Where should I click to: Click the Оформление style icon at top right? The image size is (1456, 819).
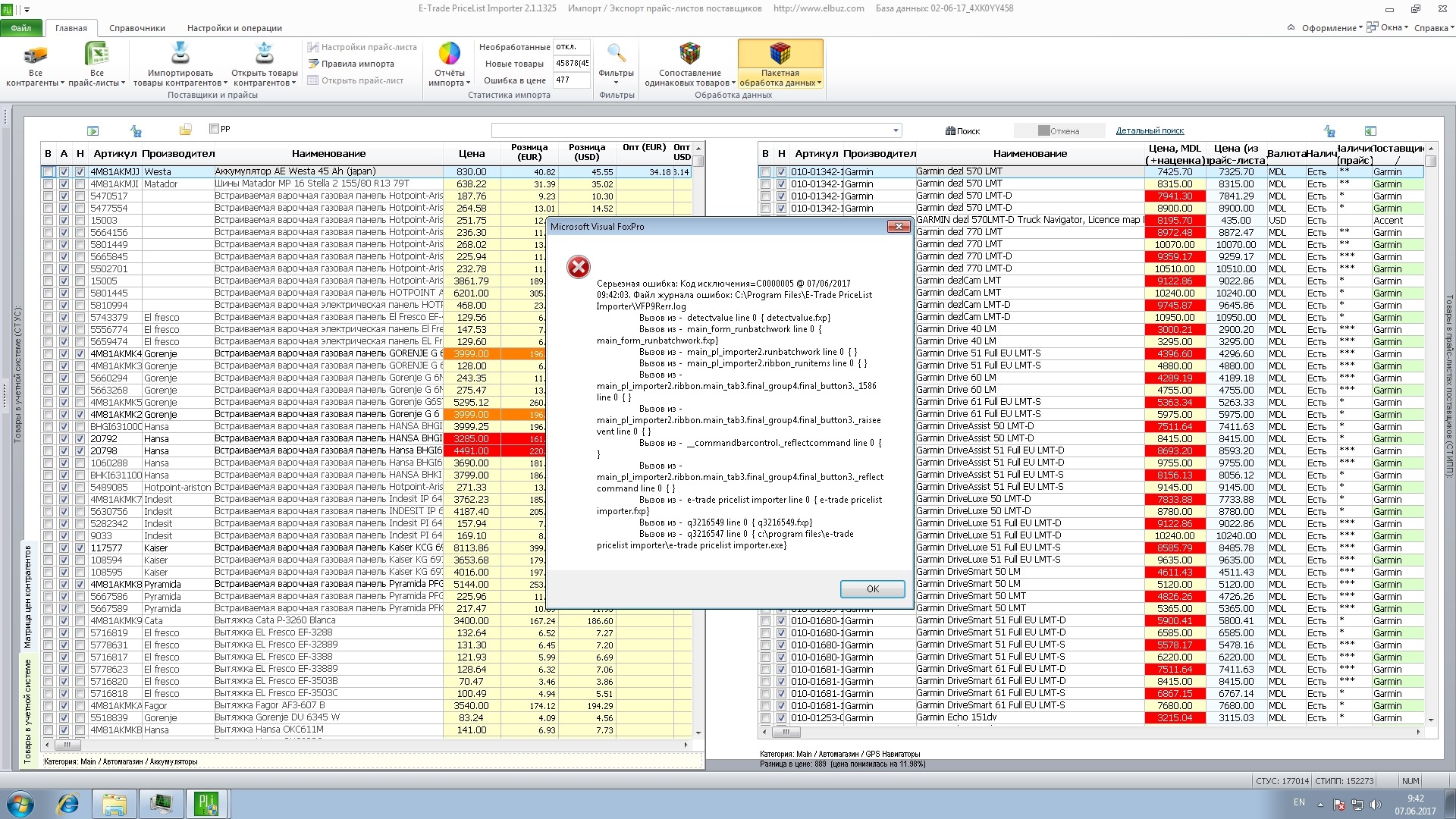coord(1291,28)
